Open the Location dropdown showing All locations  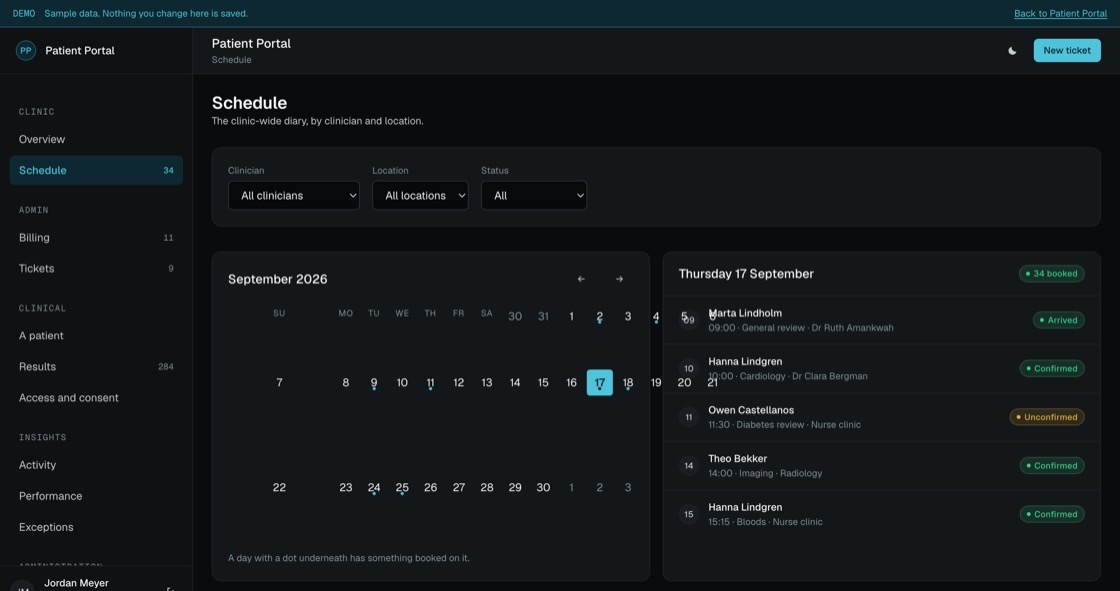point(420,196)
